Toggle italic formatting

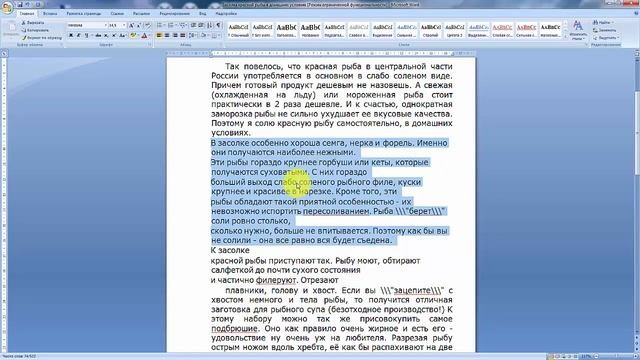tap(78, 36)
